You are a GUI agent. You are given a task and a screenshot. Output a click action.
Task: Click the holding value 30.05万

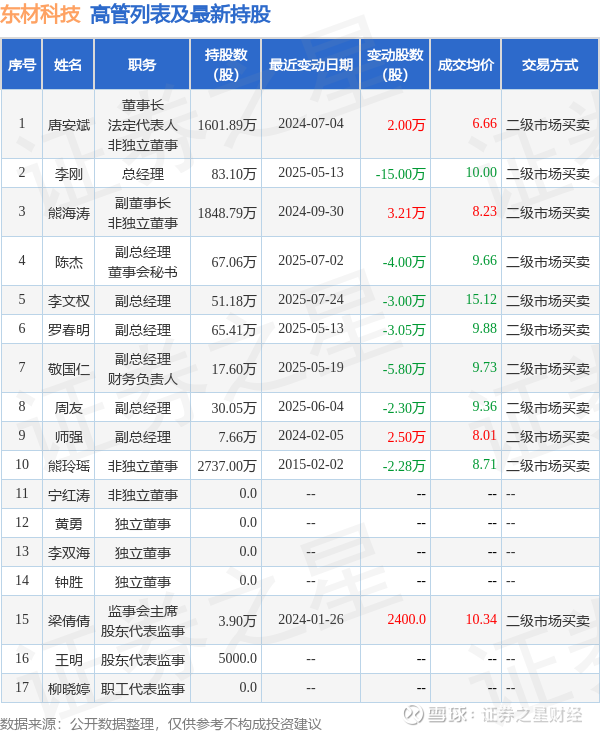click(x=234, y=408)
